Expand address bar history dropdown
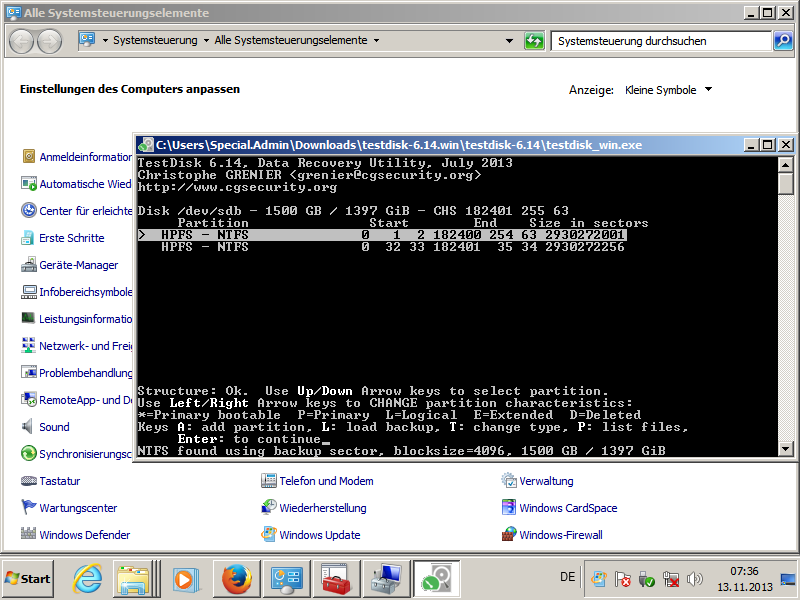This screenshot has width=800, height=600. (509, 40)
